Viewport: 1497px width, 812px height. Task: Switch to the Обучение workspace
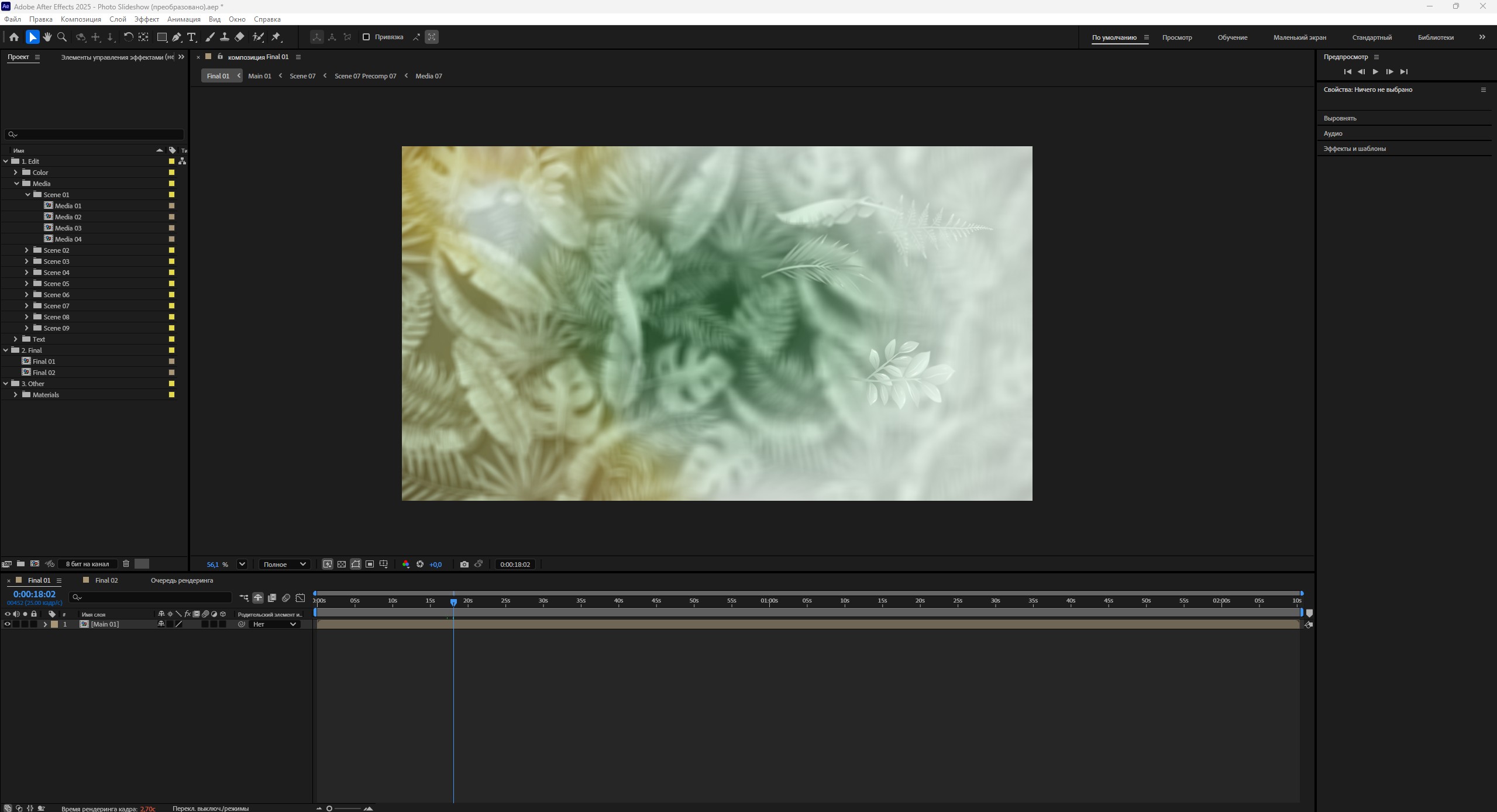pos(1232,37)
